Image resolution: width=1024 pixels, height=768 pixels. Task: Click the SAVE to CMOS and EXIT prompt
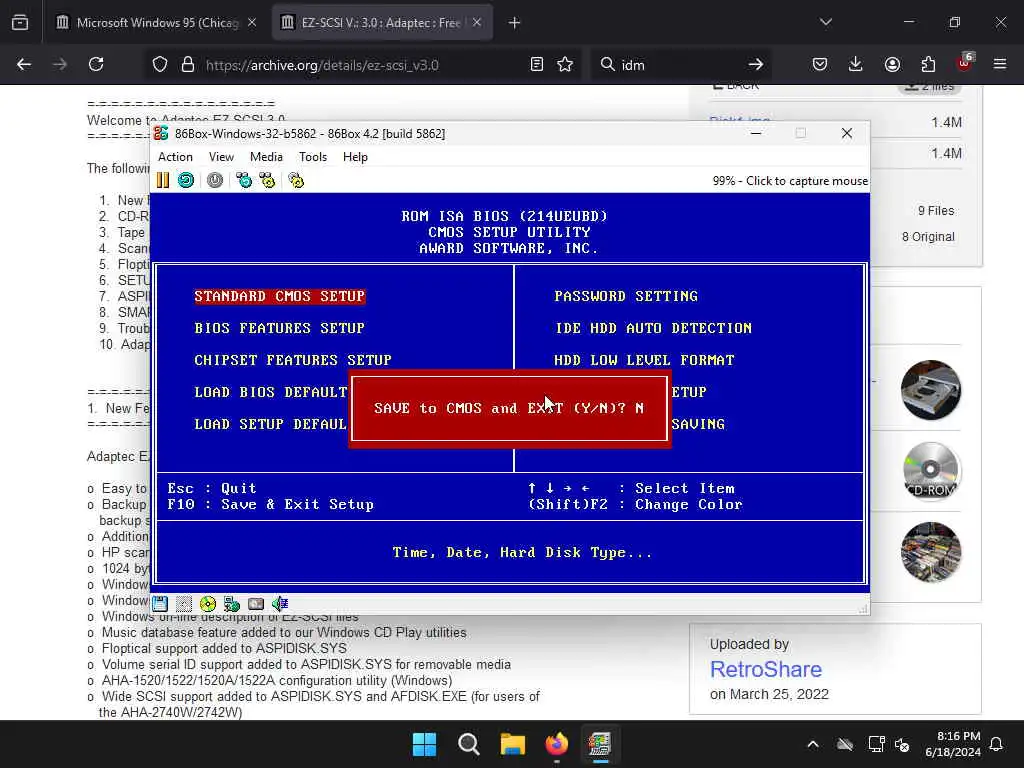click(509, 408)
